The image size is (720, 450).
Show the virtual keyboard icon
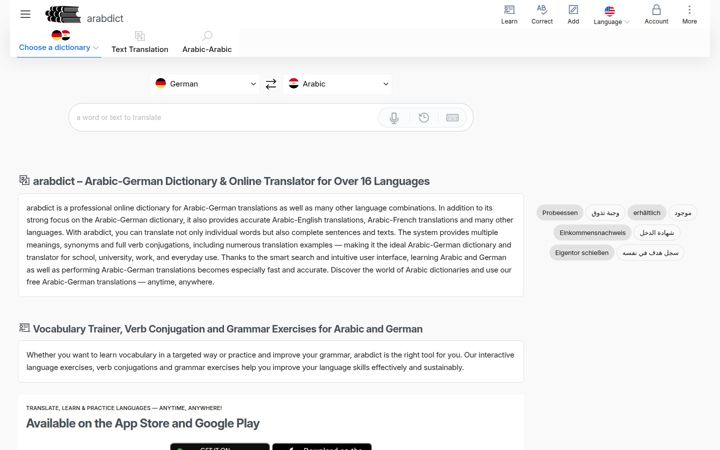[x=452, y=118]
